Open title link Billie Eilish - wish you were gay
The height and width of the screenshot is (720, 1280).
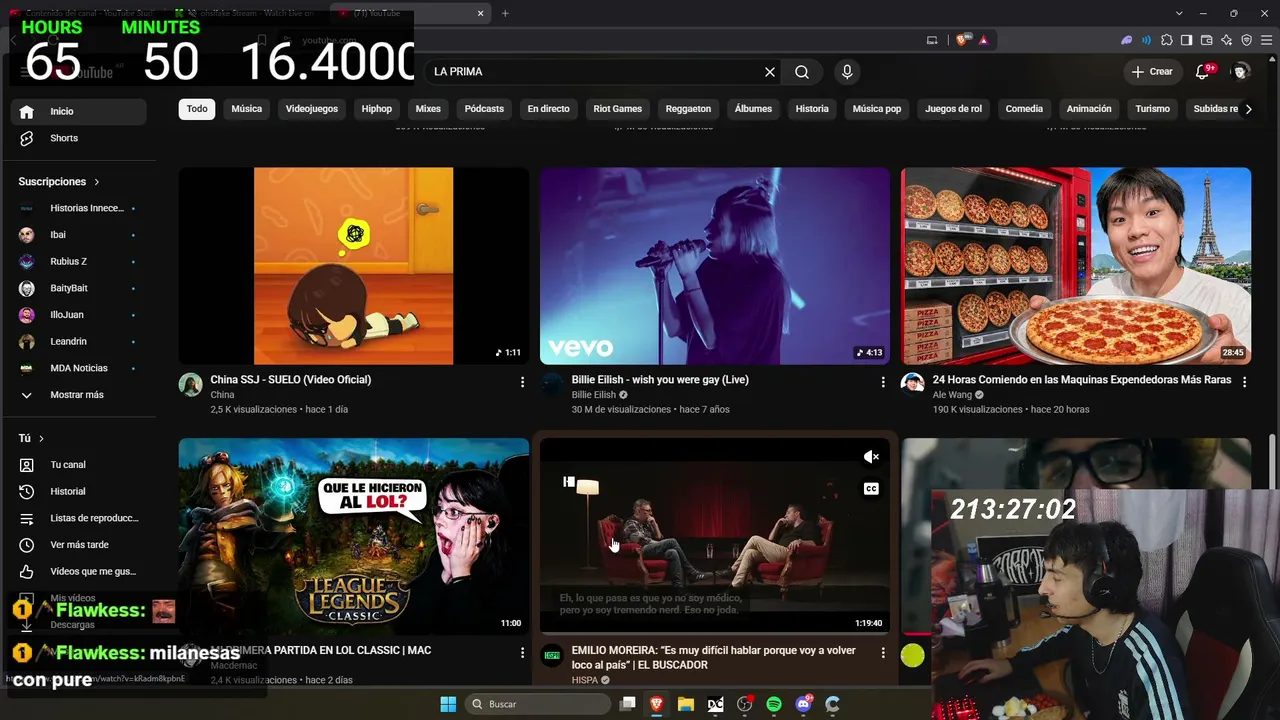[660, 380]
